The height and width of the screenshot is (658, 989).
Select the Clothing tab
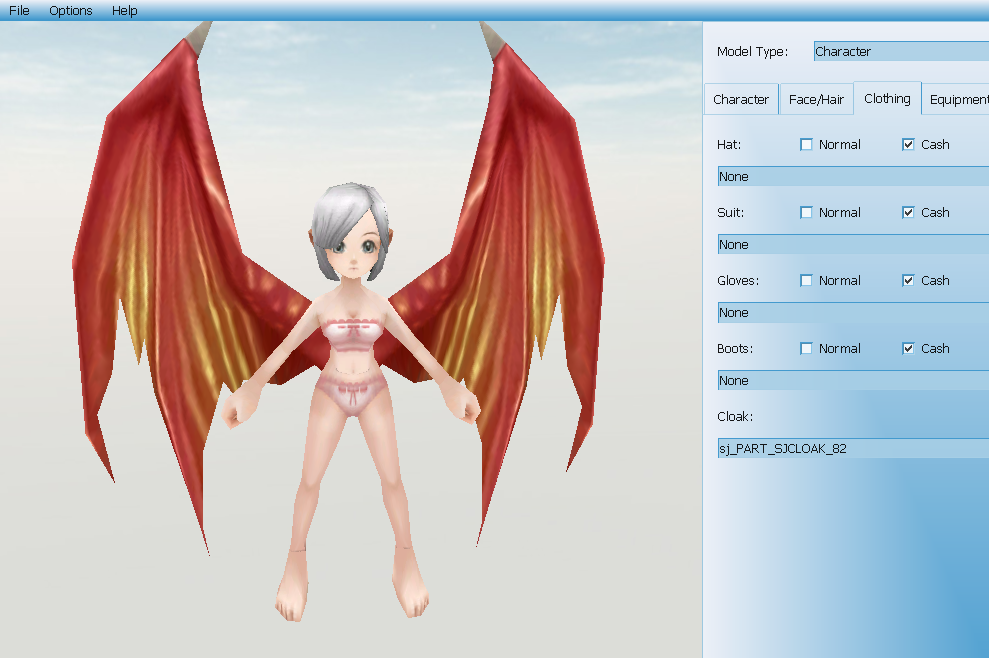pos(887,98)
